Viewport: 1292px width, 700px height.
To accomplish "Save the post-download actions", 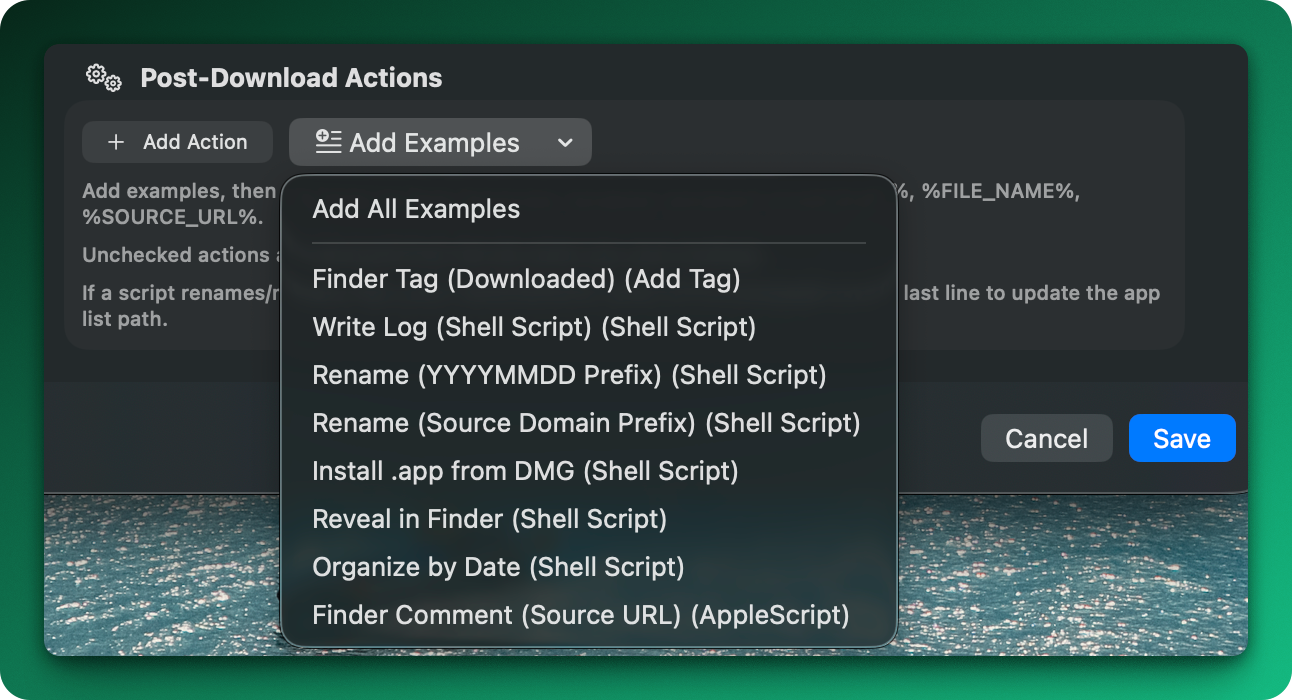I will click(1182, 438).
